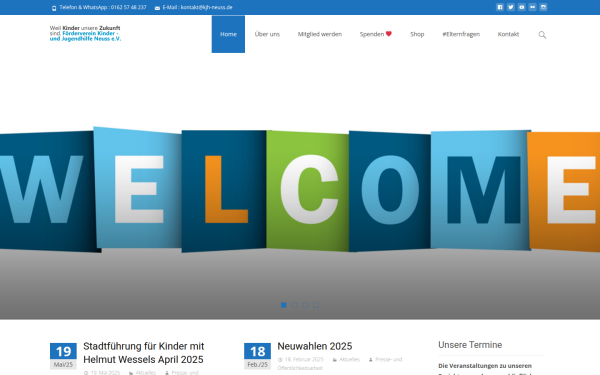Viewport: 600px width, 375px height.
Task: Click the envelope icon beside E-Mail
Action: [x=157, y=8]
